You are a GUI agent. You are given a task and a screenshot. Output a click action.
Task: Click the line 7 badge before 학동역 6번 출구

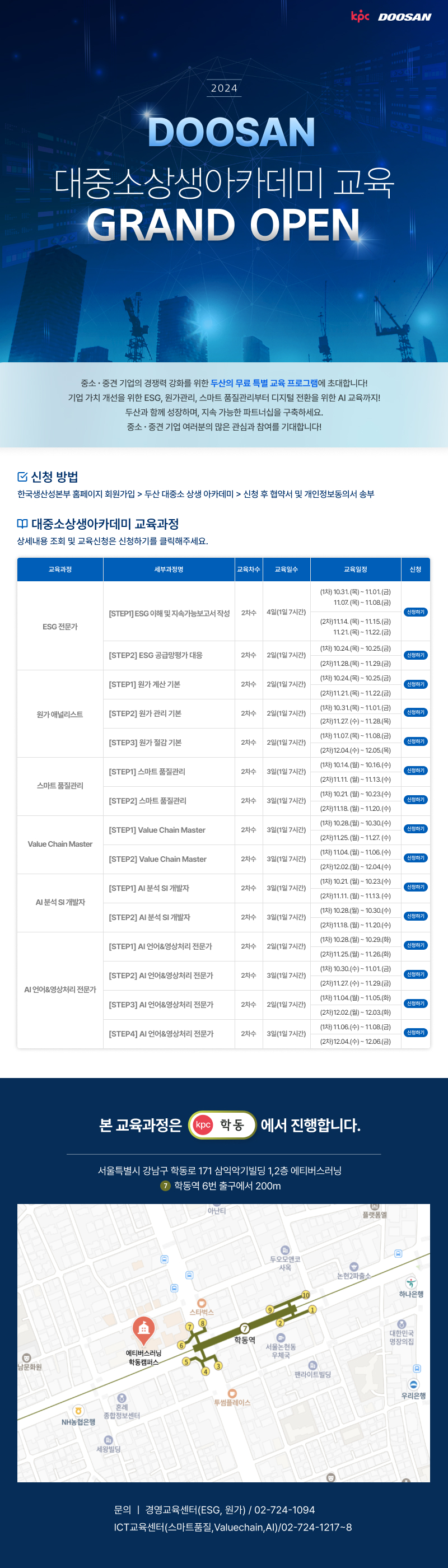pyautogui.click(x=165, y=1186)
